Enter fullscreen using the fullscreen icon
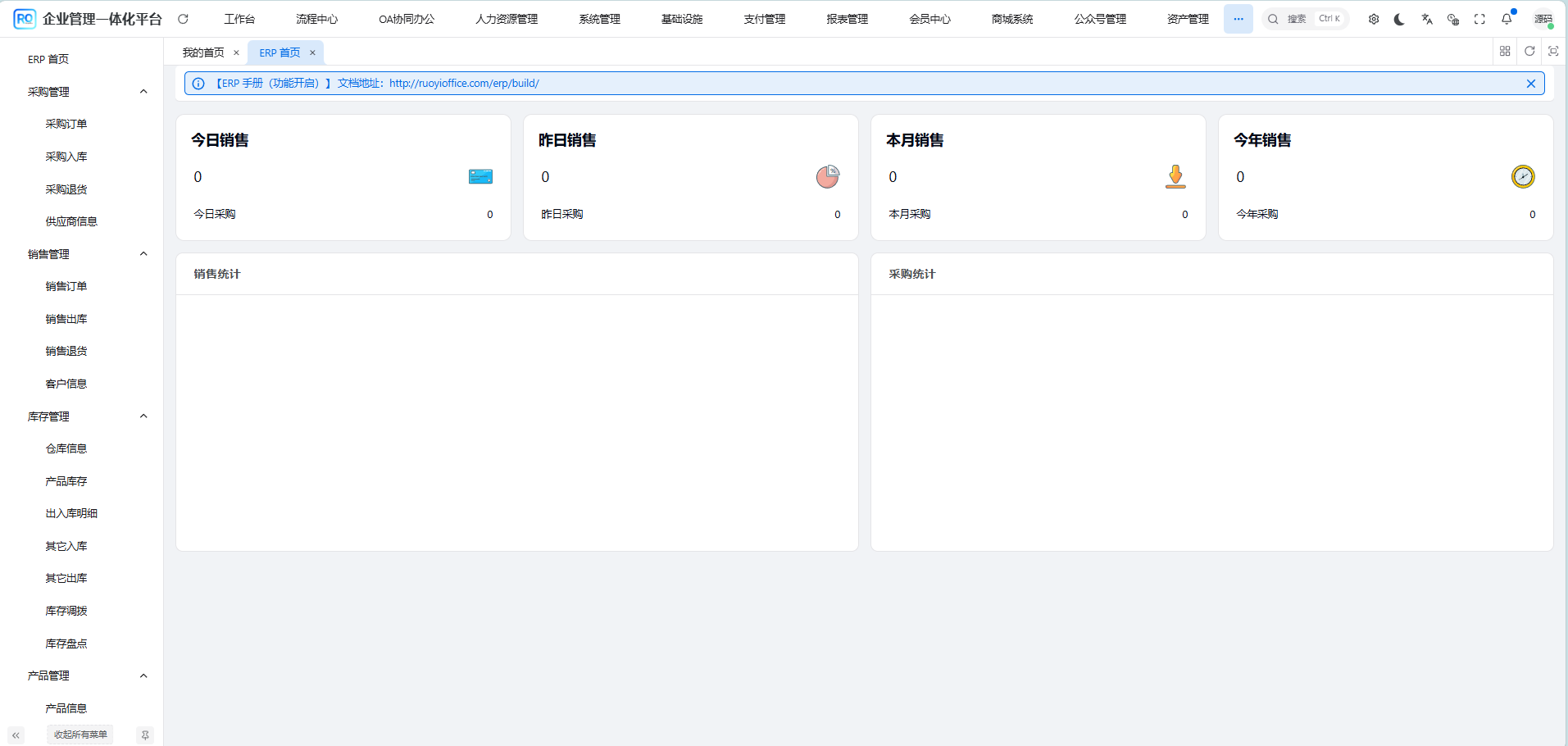Screen dimensions: 1568x746 1479,18
